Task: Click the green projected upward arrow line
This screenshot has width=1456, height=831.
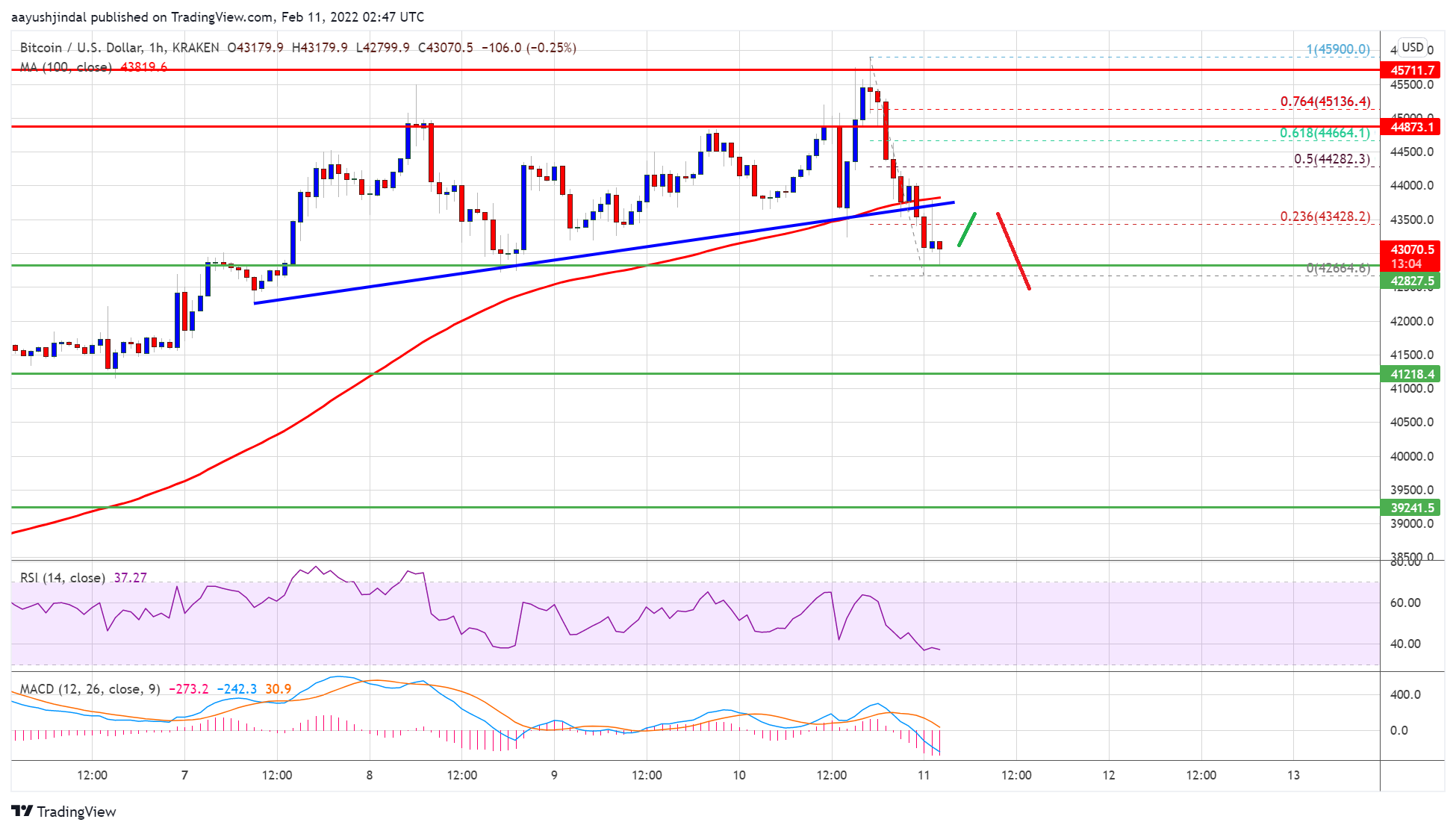Action: [x=967, y=229]
